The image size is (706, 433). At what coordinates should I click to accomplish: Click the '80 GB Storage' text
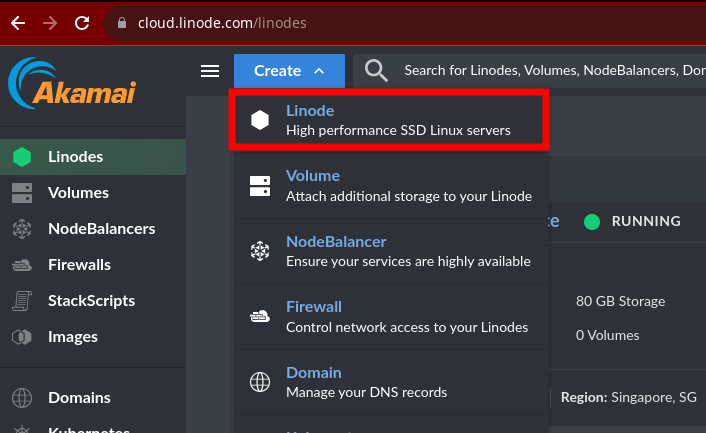[x=620, y=301]
